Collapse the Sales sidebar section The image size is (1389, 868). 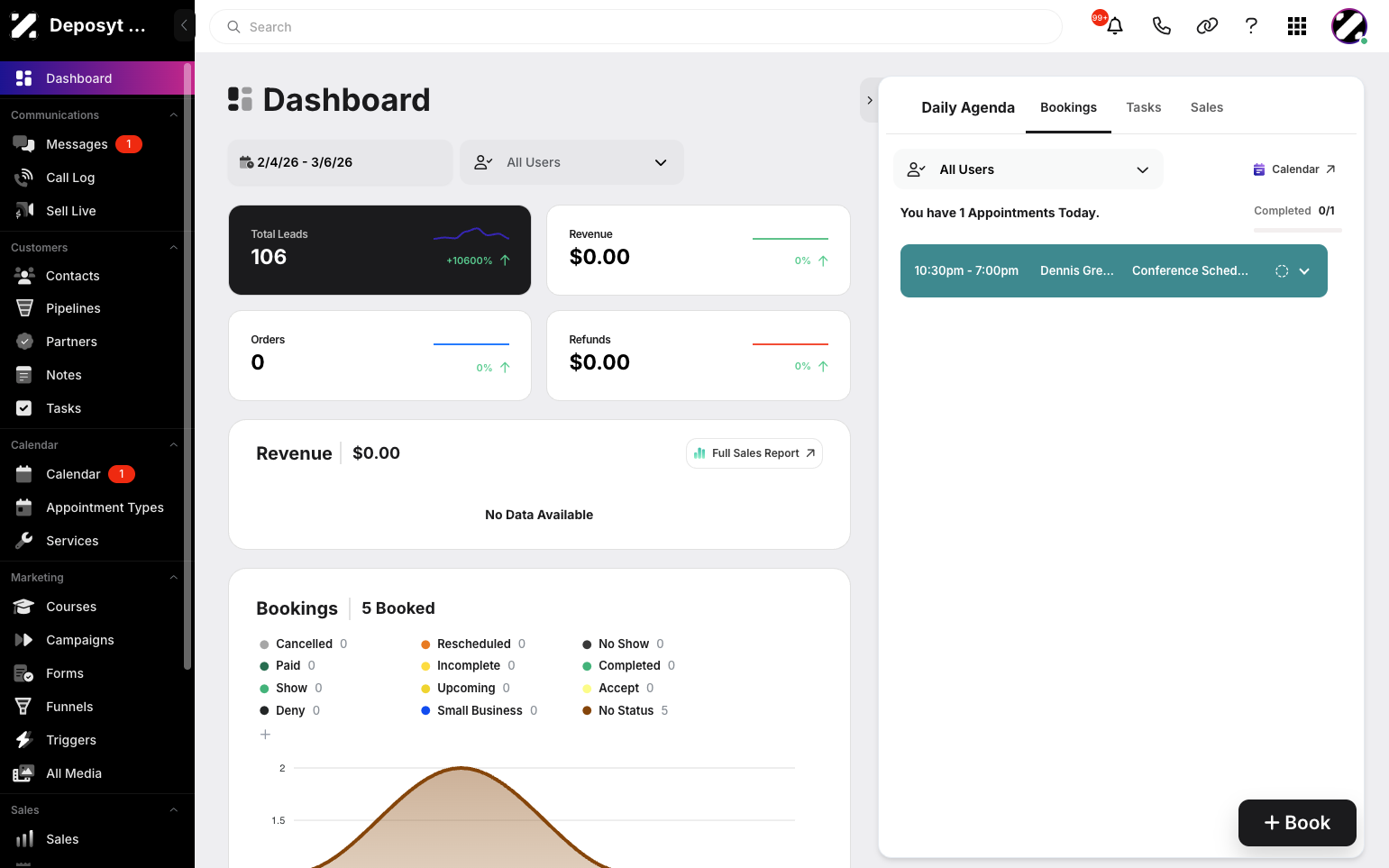coord(174,810)
